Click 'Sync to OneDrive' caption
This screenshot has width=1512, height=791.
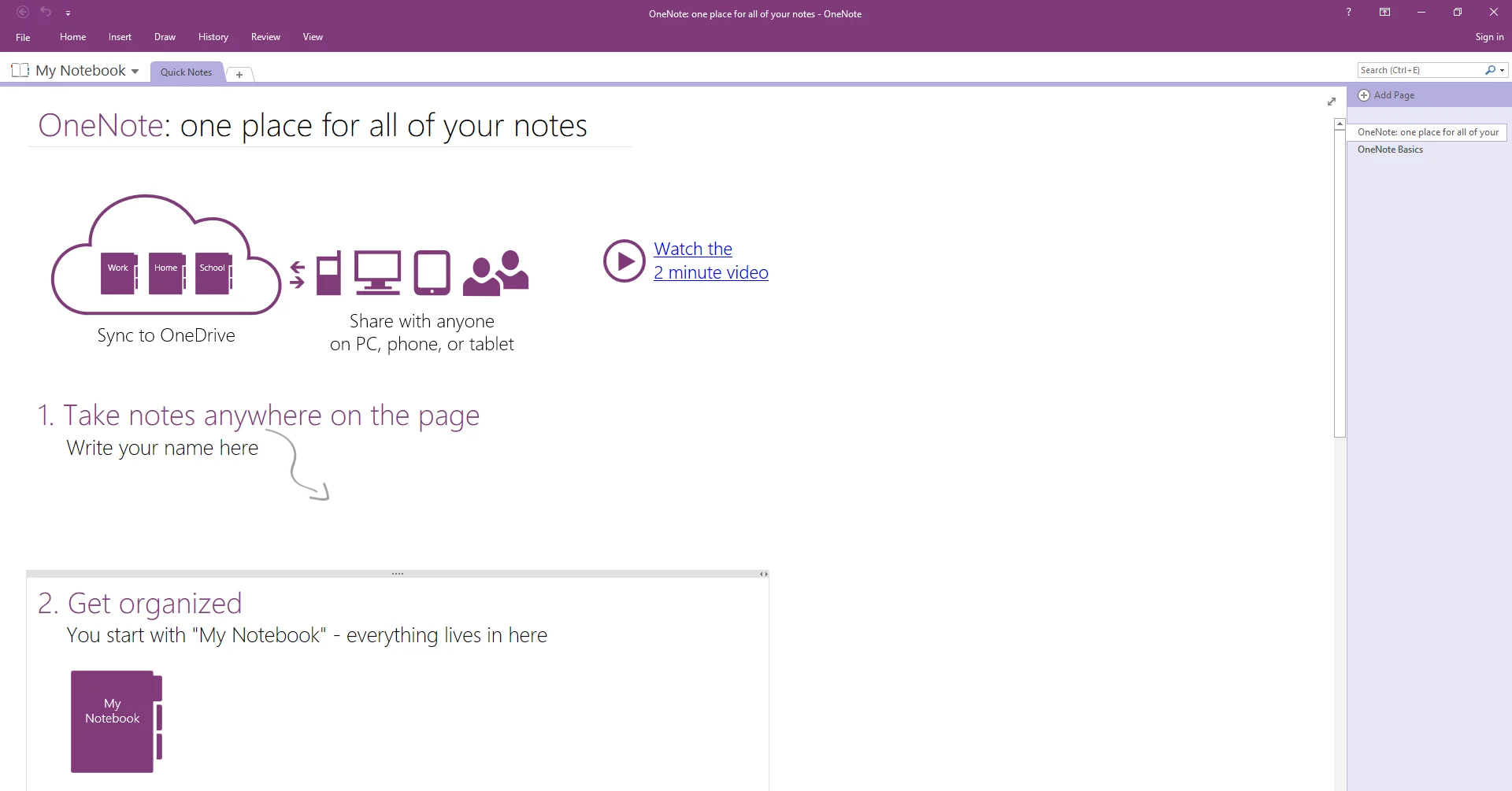[x=166, y=335]
